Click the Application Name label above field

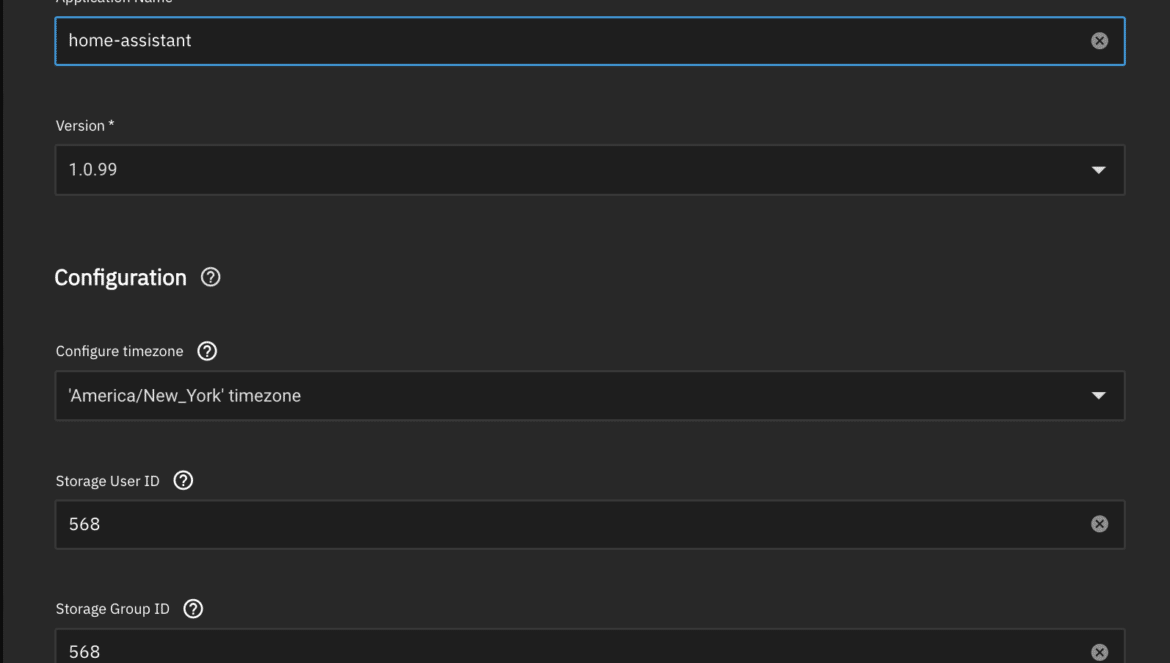(x=114, y=2)
